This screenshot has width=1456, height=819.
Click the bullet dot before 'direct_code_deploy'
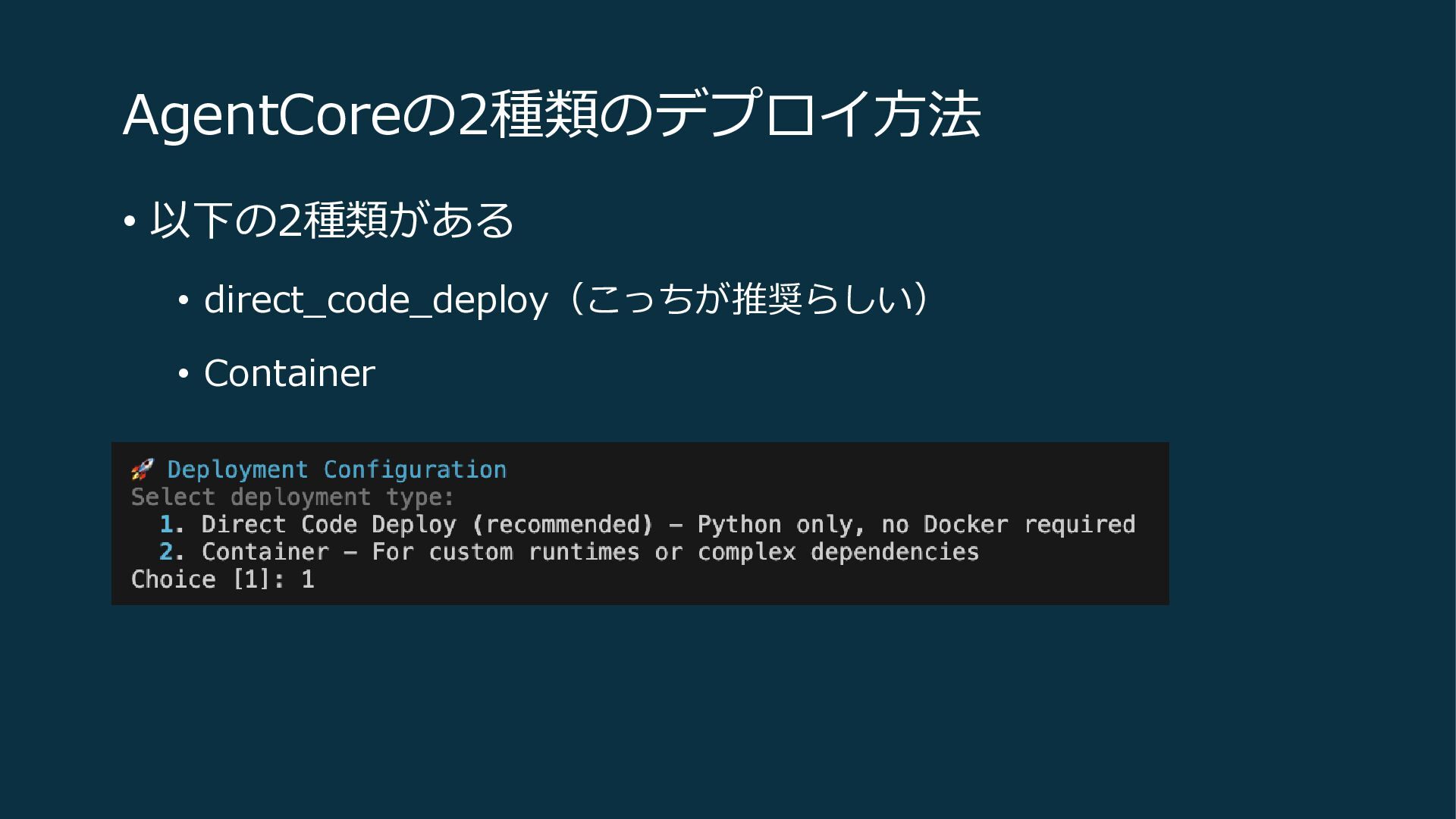point(183,302)
